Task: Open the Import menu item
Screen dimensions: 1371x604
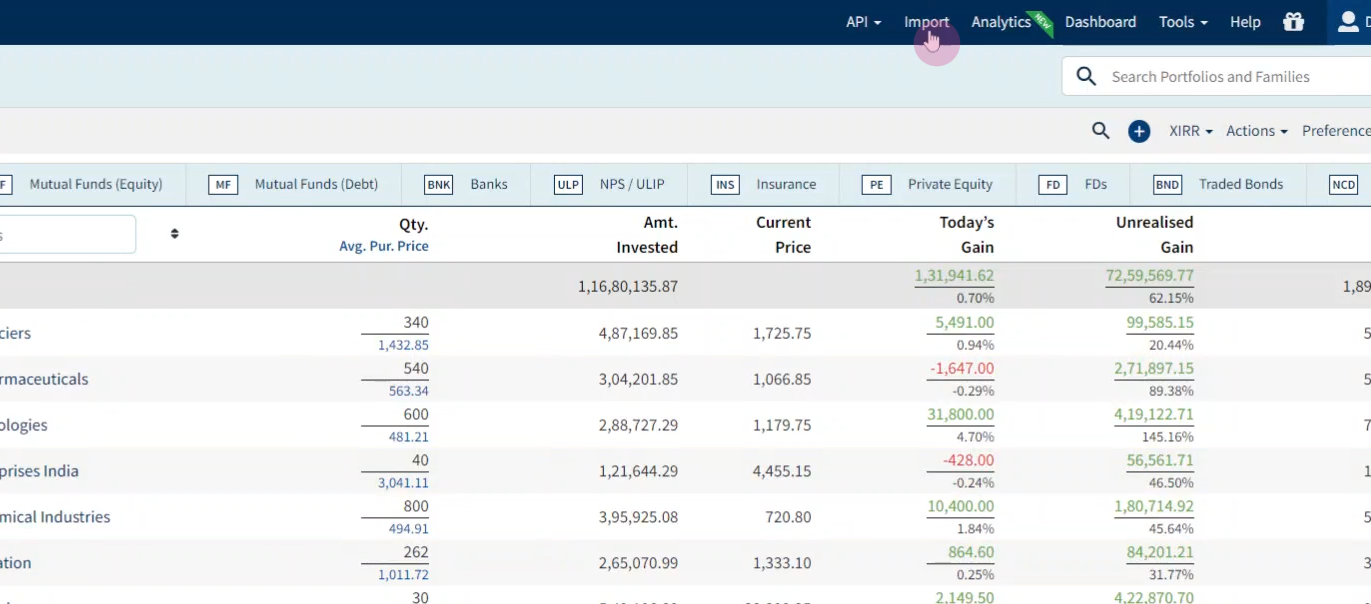Action: [927, 22]
